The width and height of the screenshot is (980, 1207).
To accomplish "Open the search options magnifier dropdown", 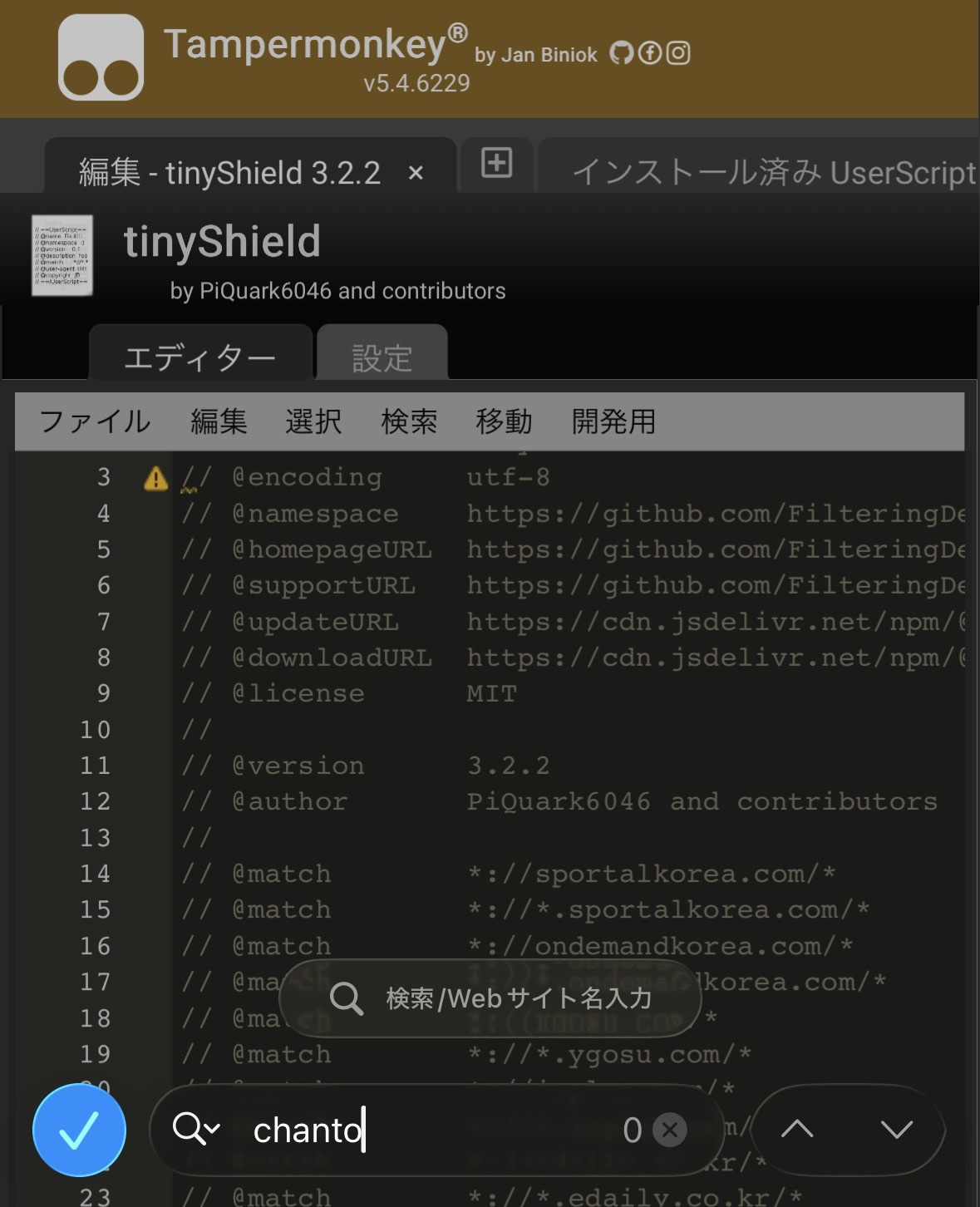I will 195,1129.
